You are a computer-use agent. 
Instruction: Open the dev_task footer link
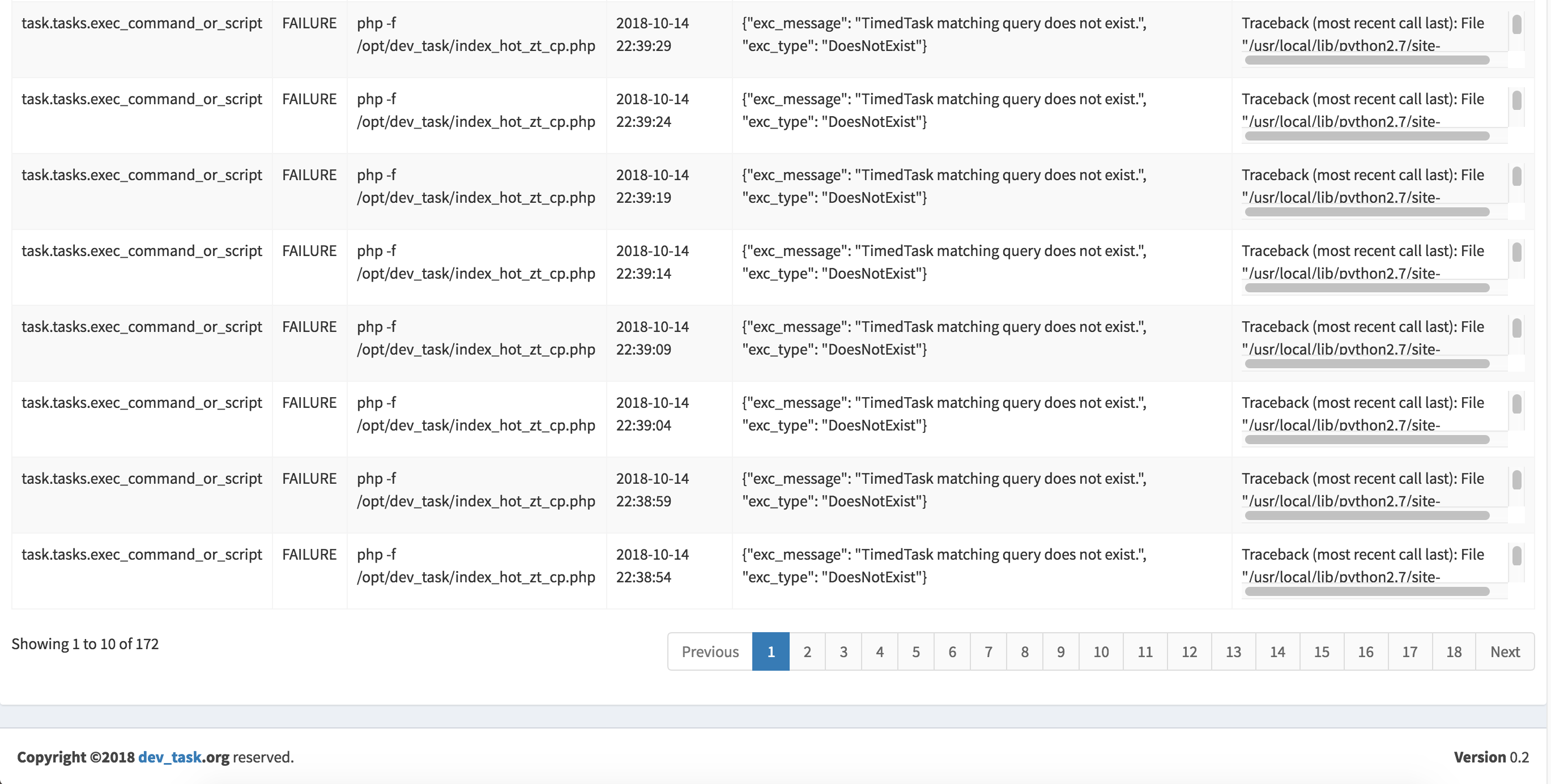169,757
